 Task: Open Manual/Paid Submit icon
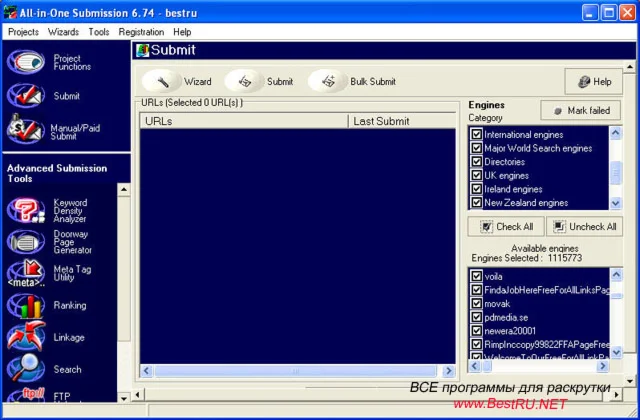pyautogui.click(x=26, y=128)
